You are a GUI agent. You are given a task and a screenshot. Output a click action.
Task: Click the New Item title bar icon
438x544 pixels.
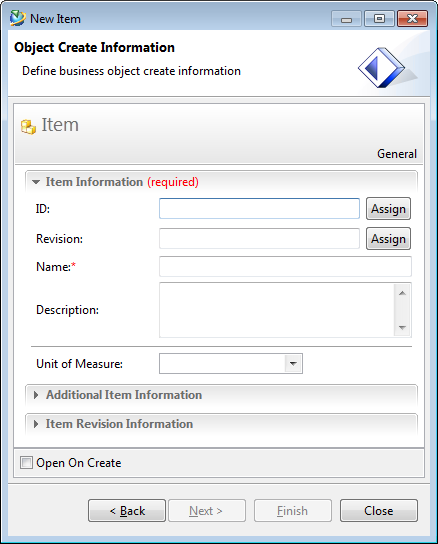(x=17, y=18)
